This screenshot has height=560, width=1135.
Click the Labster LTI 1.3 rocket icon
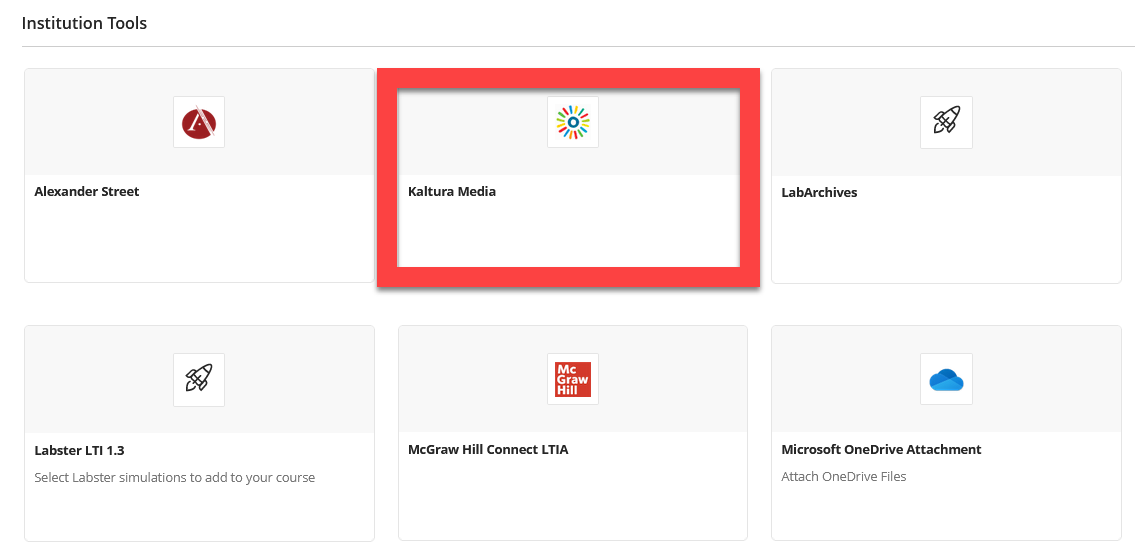(x=199, y=379)
